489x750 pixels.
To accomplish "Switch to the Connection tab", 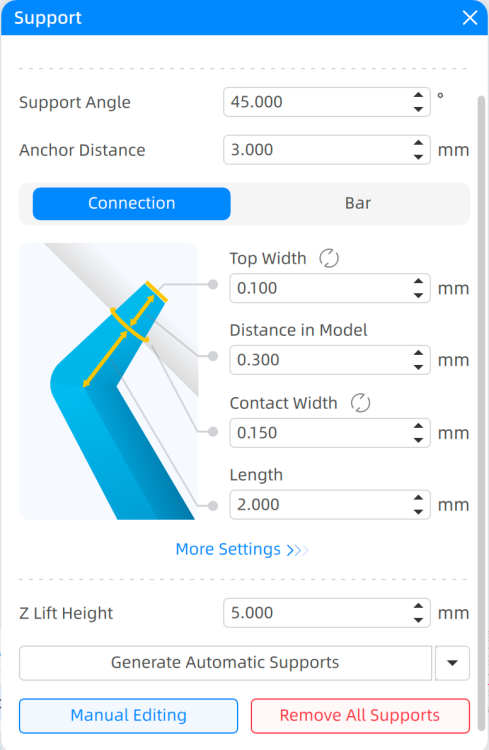I will 132,203.
